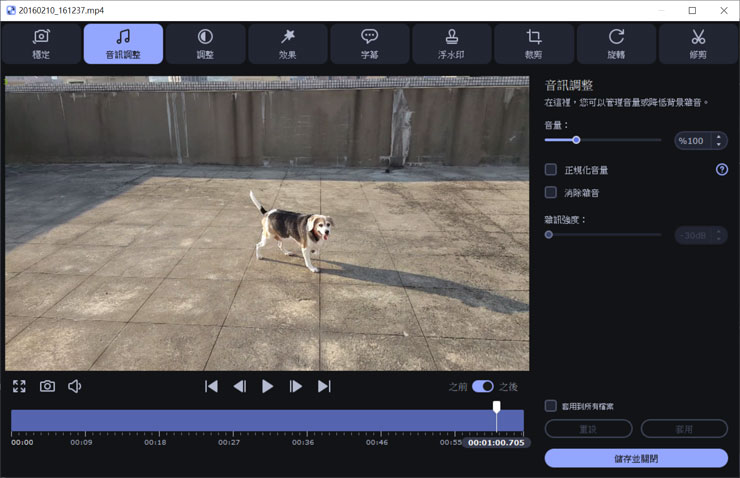Screen dimensions: 740x478
Task: Click the noise strength (雜訊強度) slider handle
Action: [x=548, y=235]
